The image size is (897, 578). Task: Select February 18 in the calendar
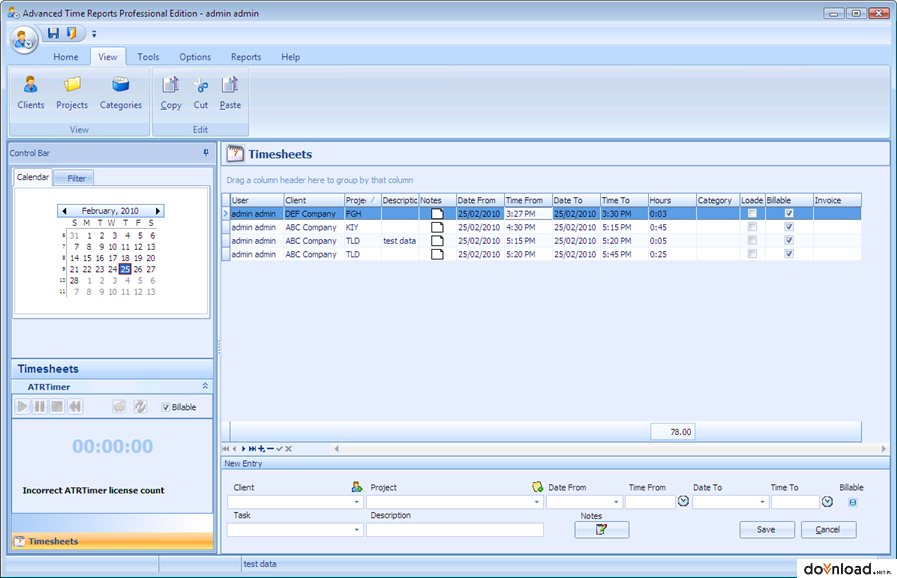125,258
